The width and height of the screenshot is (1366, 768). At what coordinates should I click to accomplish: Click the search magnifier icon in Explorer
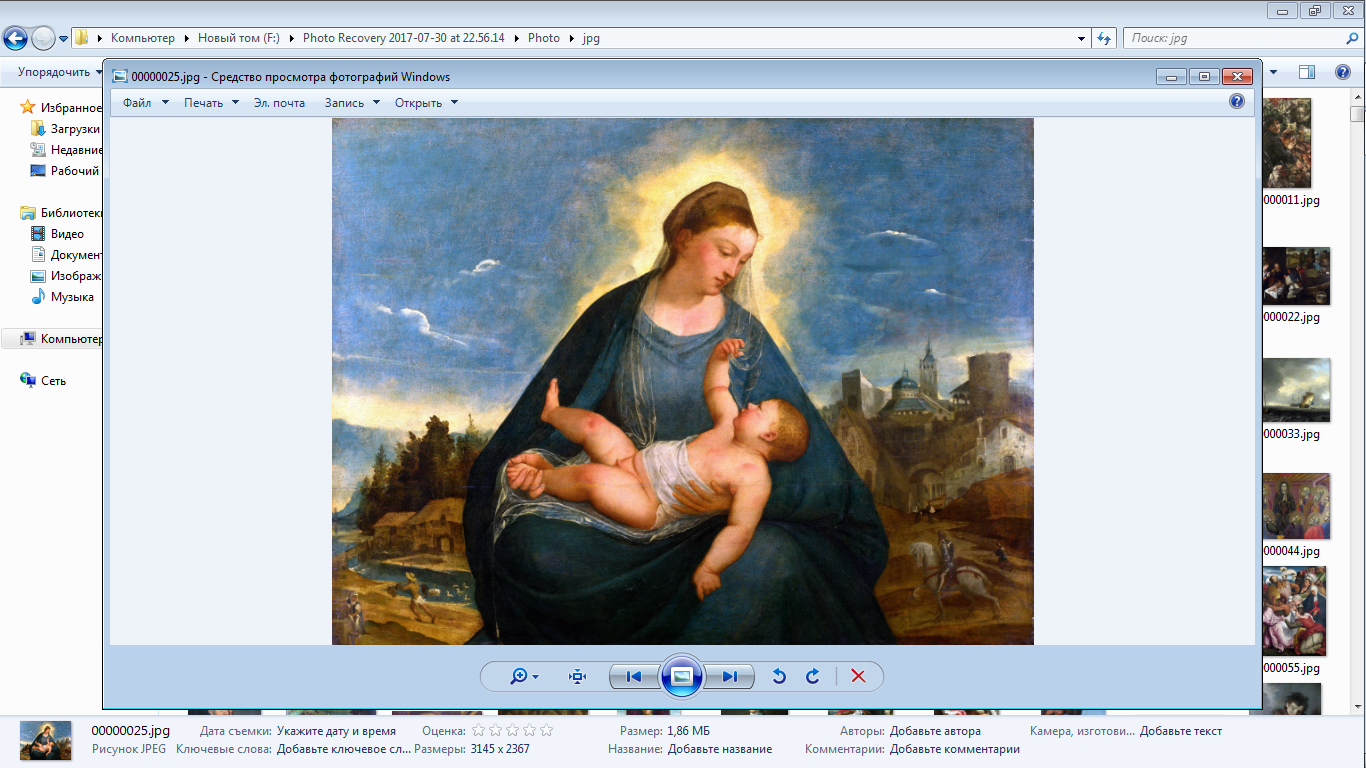point(1352,39)
